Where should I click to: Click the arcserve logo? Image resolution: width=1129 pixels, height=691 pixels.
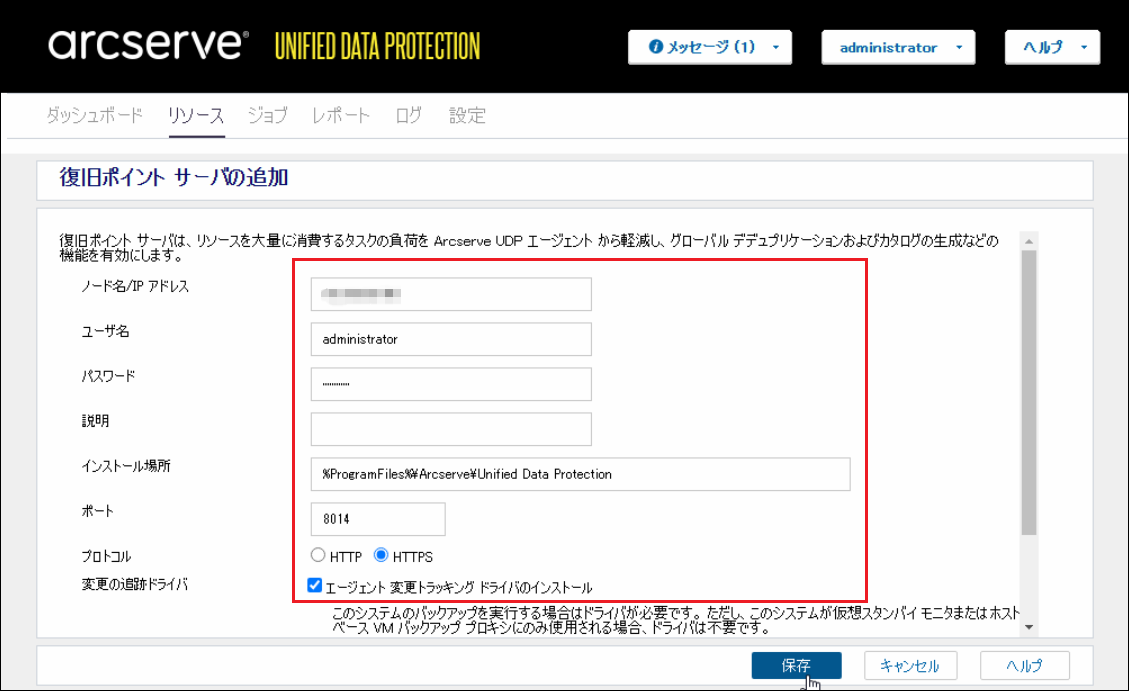[148, 44]
